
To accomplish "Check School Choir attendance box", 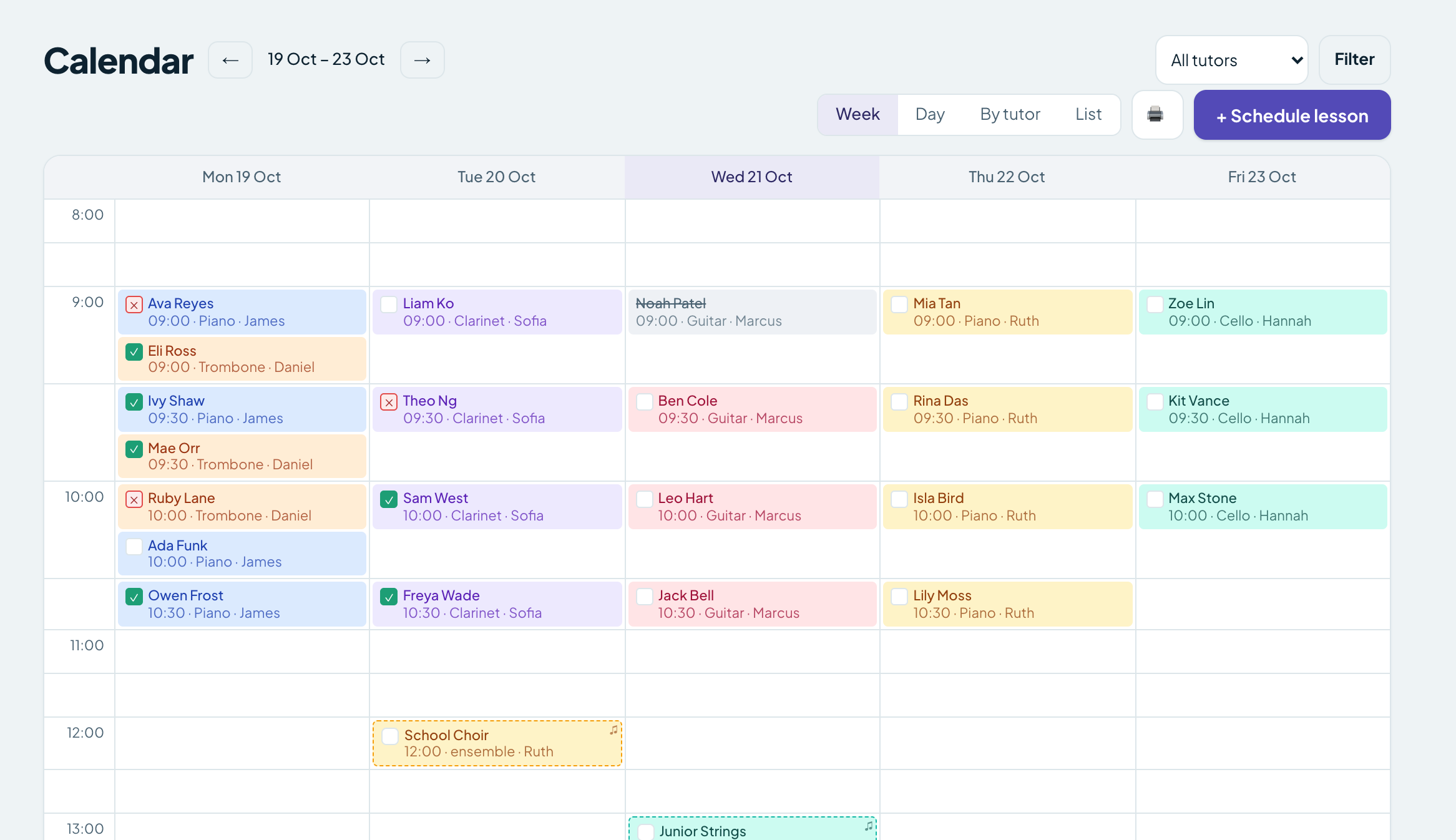I will click(x=390, y=736).
